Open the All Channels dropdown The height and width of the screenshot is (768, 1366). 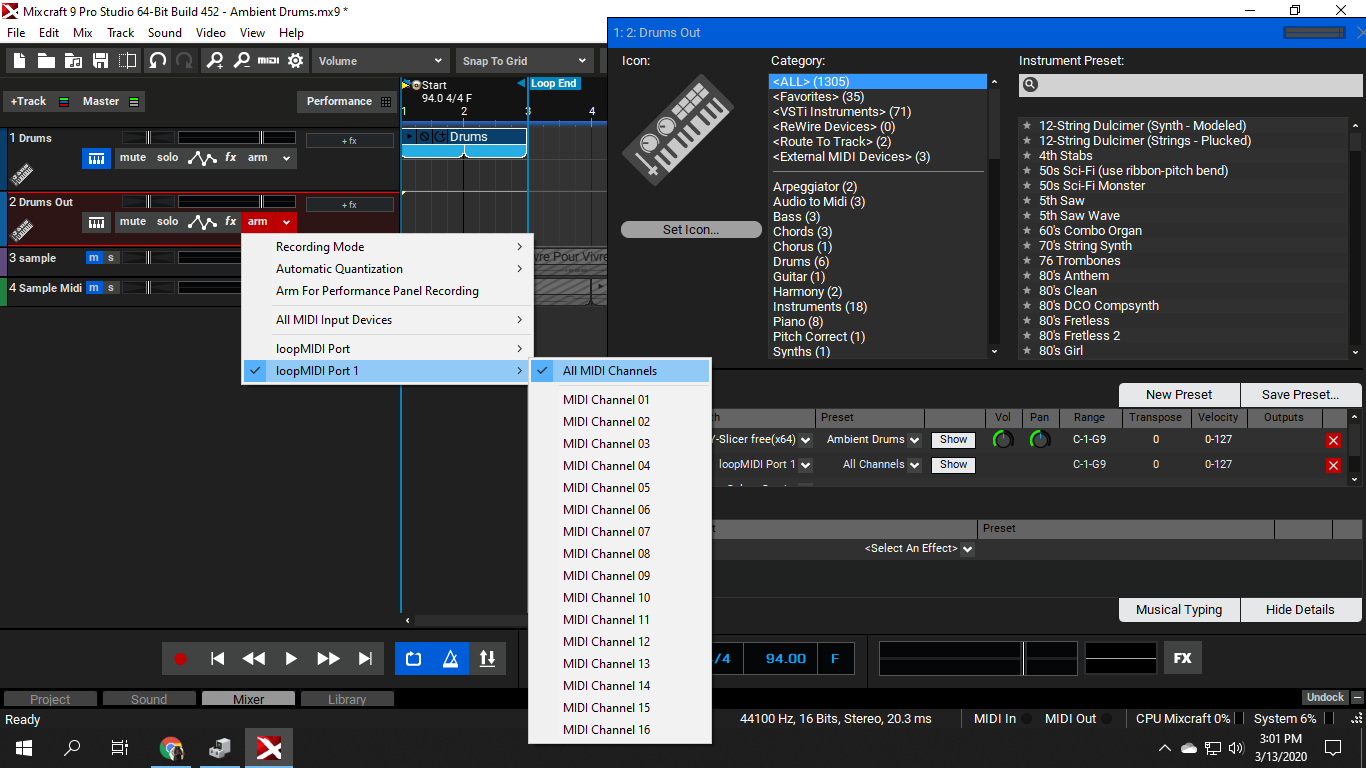tap(914, 465)
